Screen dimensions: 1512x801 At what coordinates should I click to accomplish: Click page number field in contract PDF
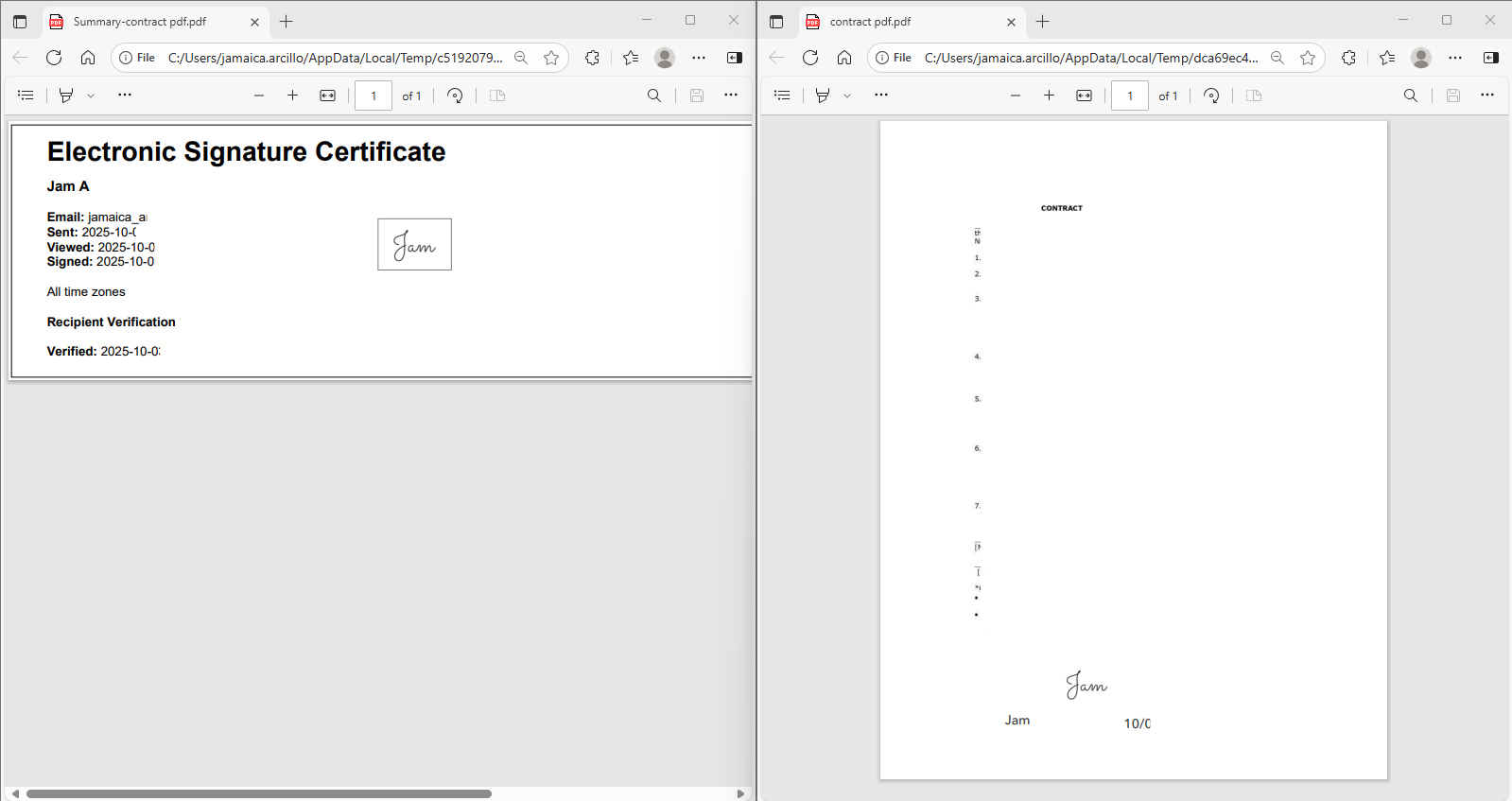coord(1130,96)
